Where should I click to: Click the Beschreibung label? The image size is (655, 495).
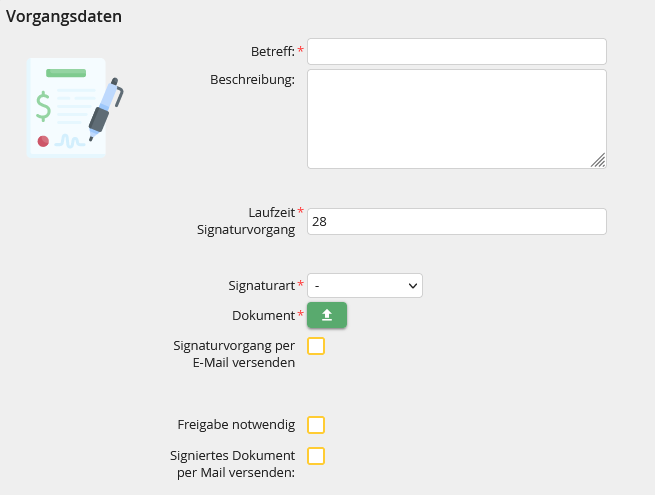pyautogui.click(x=252, y=79)
